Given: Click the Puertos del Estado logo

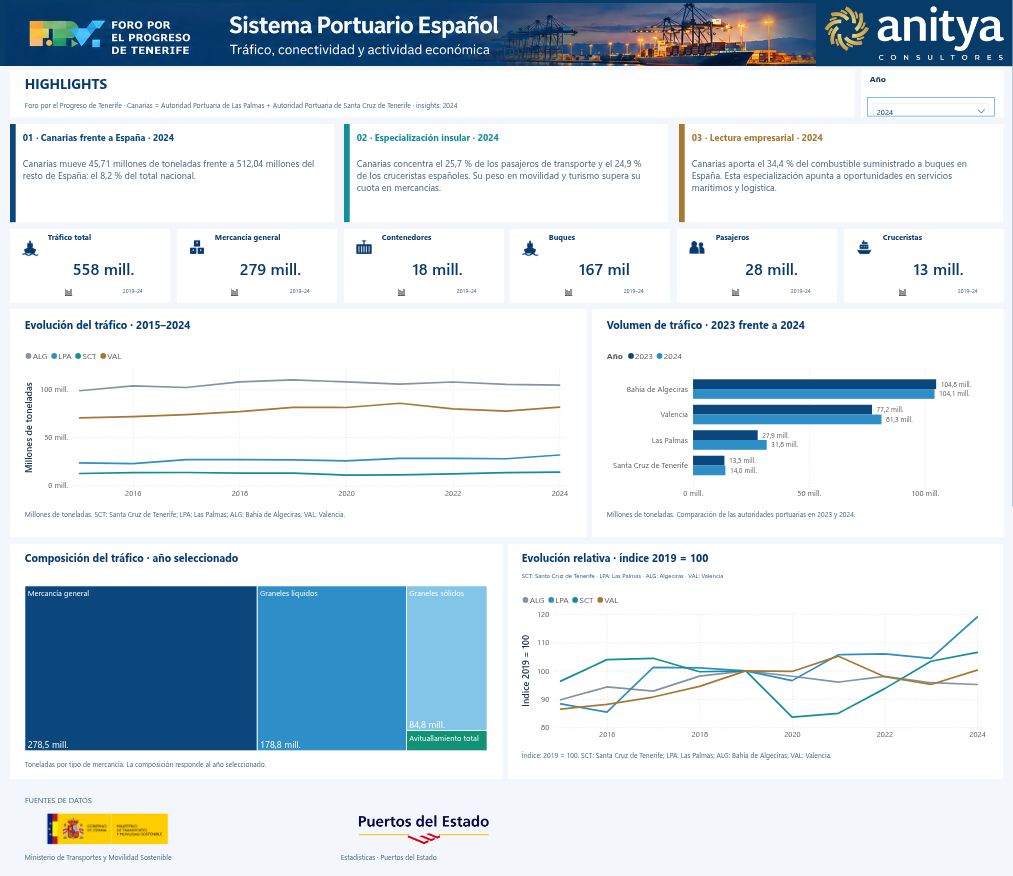Looking at the screenshot, I should point(423,828).
